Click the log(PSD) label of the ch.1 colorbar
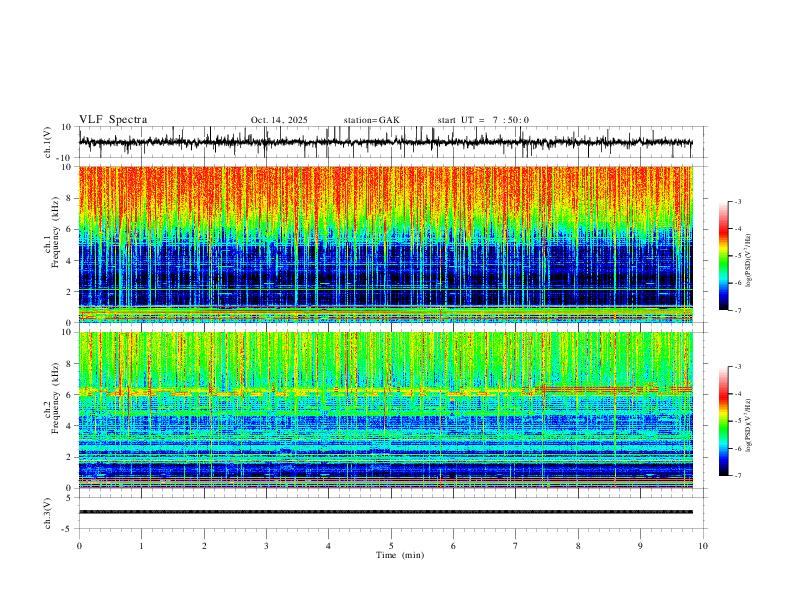This screenshot has height=612, width=792. tap(748, 261)
